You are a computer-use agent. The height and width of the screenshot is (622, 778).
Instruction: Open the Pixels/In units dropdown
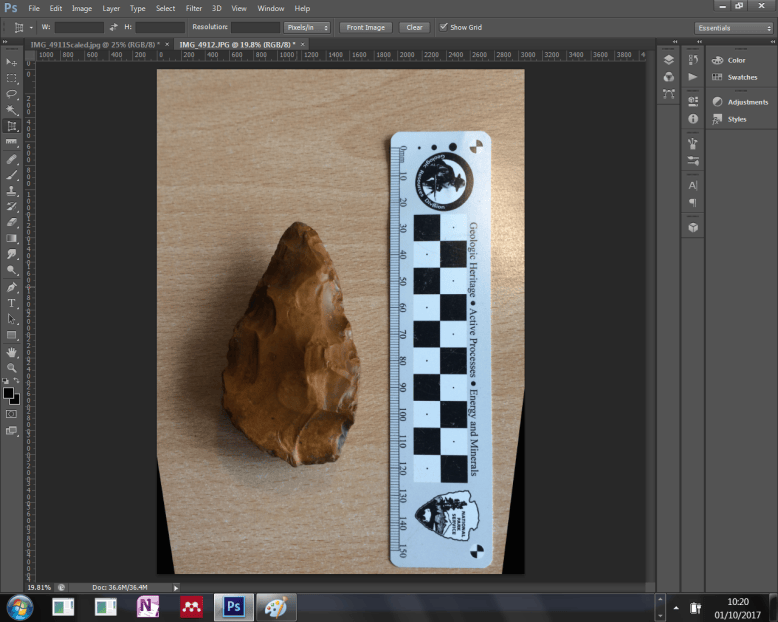[307, 27]
